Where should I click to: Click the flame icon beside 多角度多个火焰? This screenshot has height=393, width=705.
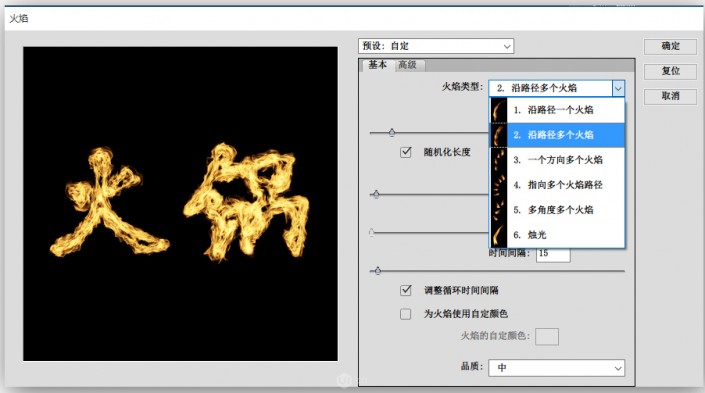click(x=499, y=210)
